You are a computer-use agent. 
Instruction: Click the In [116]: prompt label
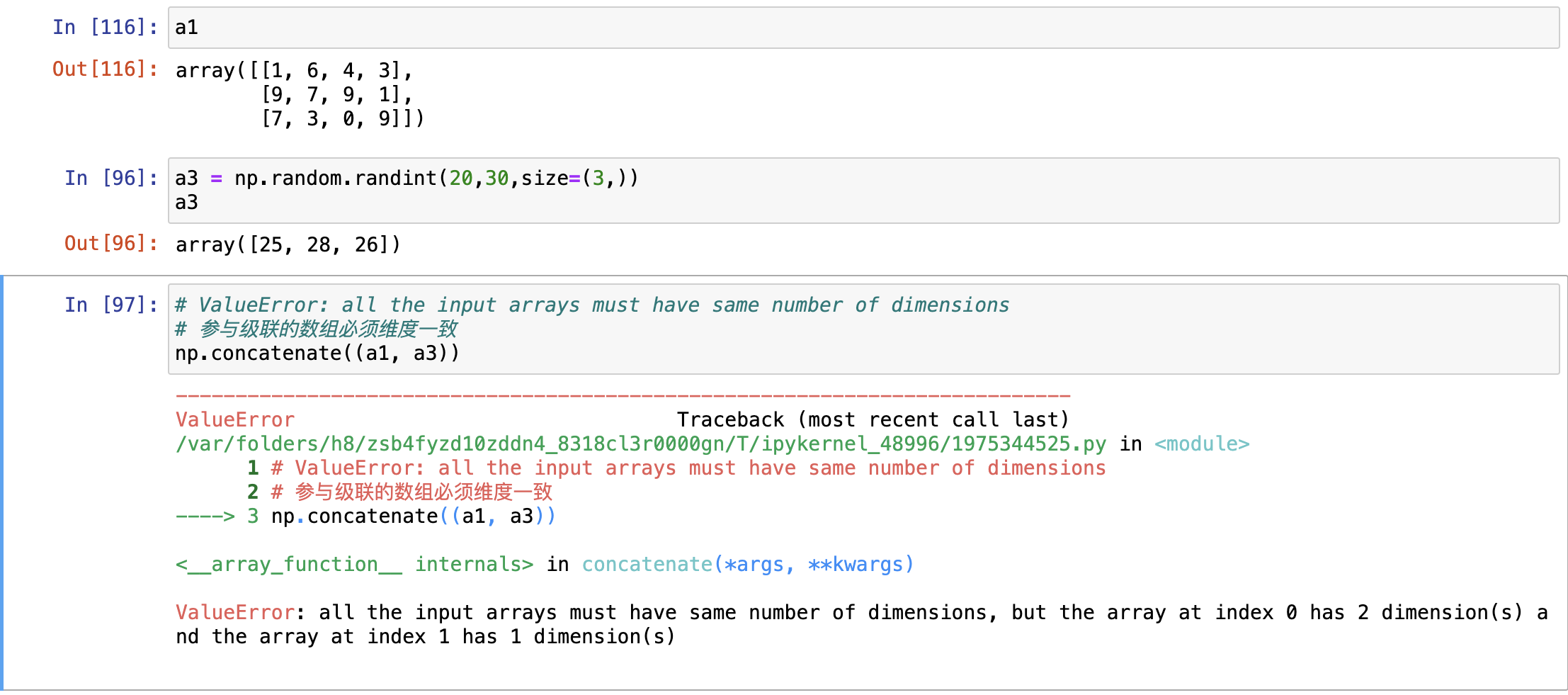(106, 27)
